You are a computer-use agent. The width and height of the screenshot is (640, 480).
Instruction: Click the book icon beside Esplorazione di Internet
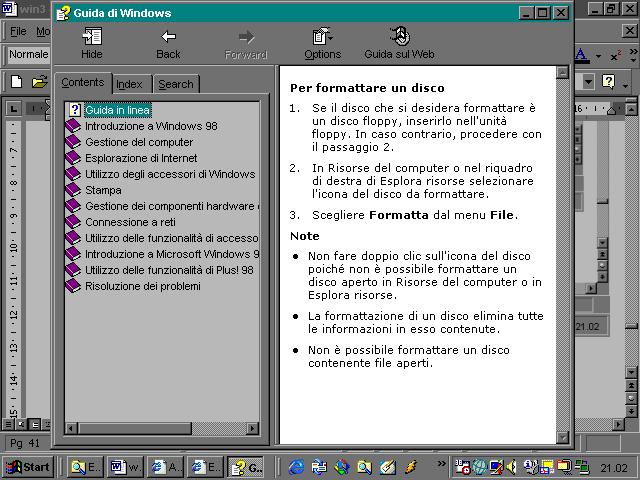pyautogui.click(x=73, y=158)
